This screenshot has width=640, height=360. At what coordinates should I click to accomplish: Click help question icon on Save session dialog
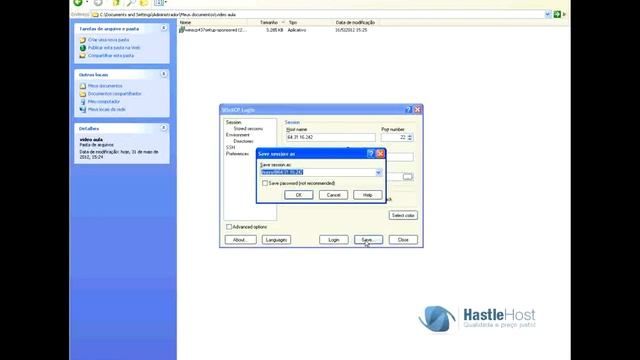371,154
